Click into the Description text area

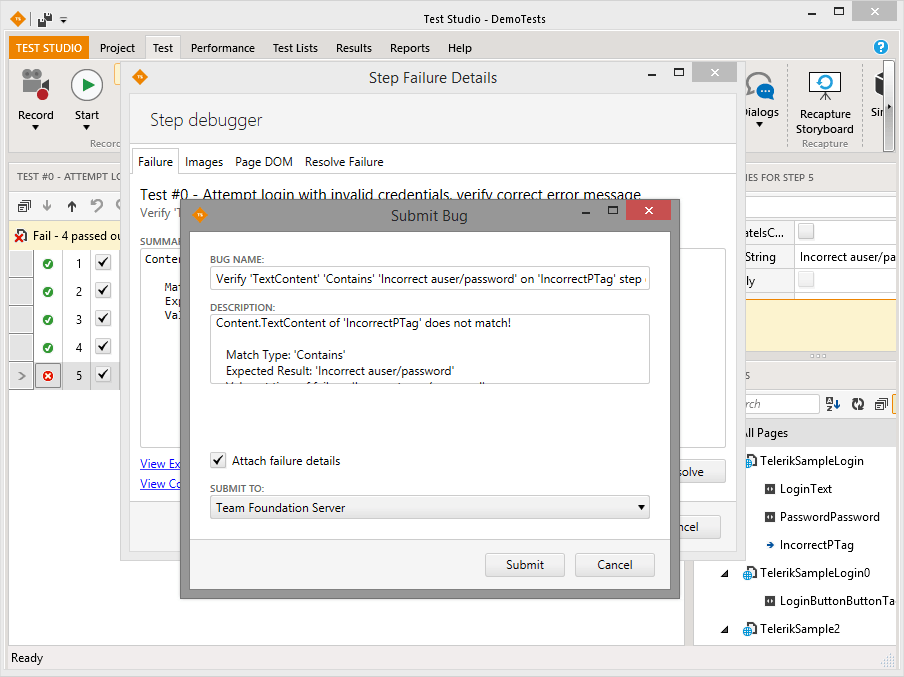point(430,349)
